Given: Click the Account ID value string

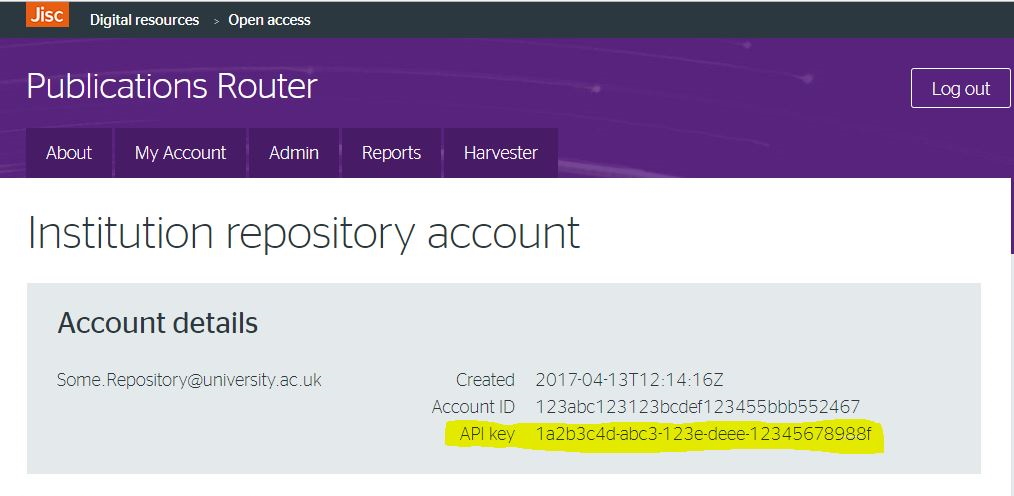Looking at the screenshot, I should 697,407.
